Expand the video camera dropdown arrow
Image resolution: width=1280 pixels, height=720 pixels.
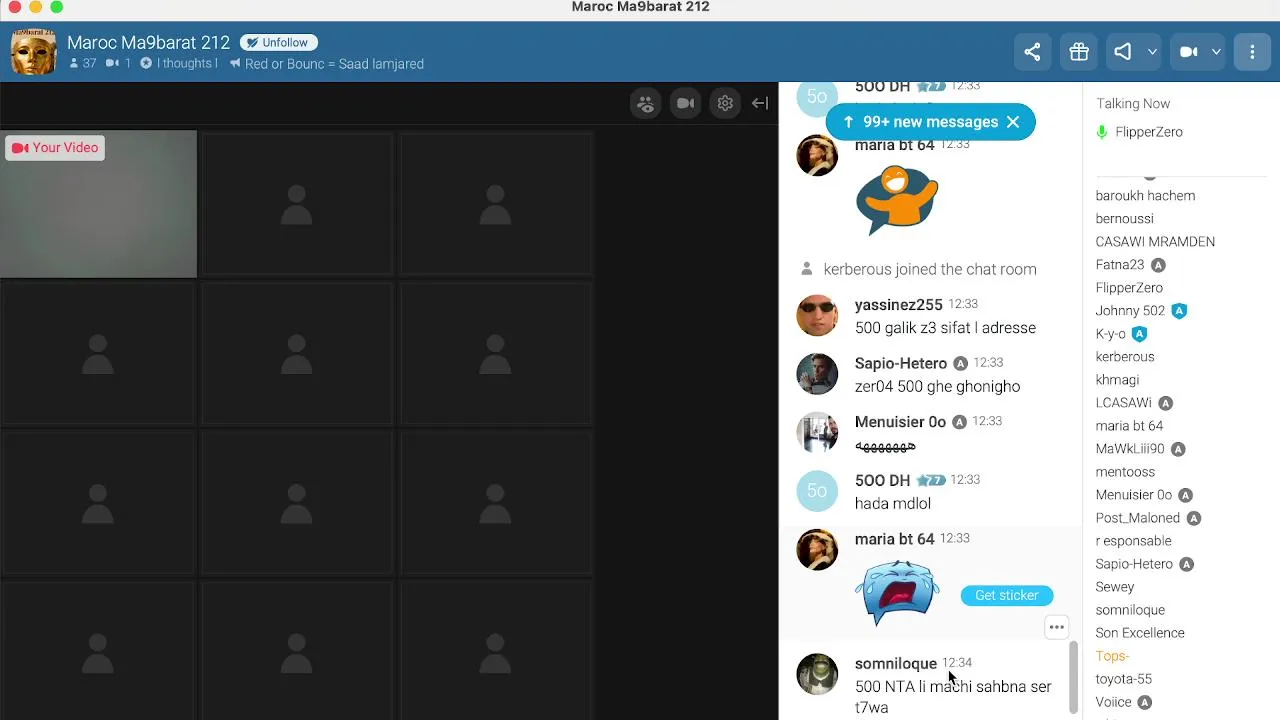pyautogui.click(x=1216, y=52)
